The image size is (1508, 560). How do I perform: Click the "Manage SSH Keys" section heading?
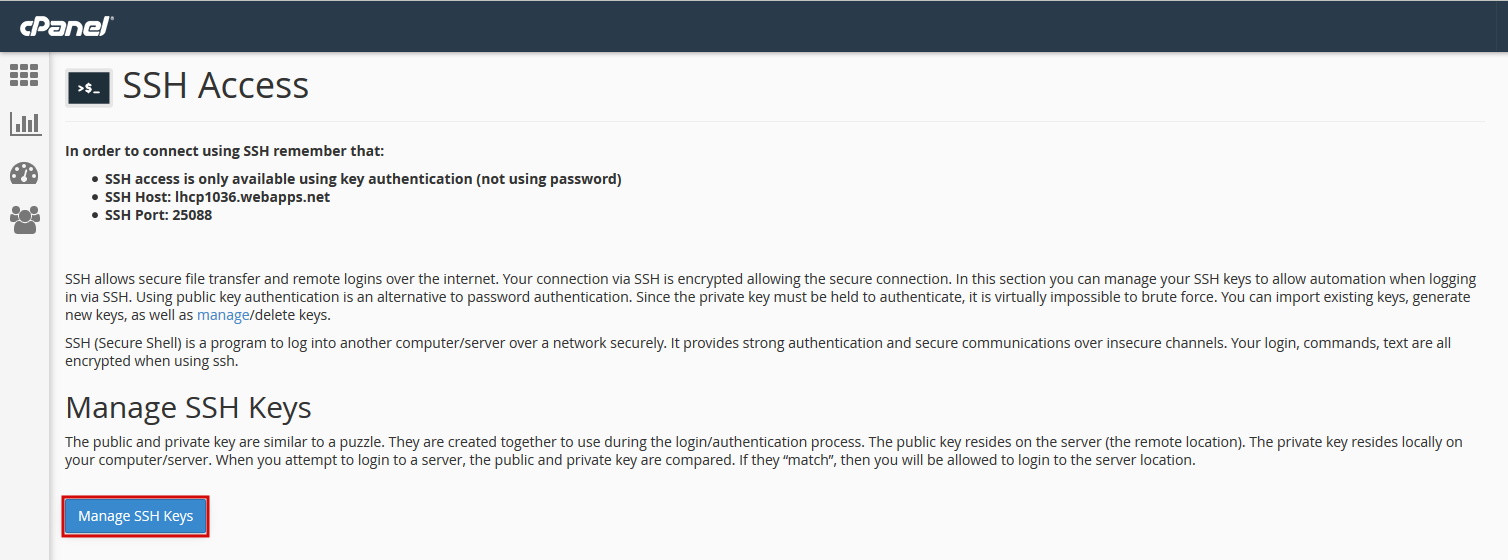pyautogui.click(x=189, y=407)
